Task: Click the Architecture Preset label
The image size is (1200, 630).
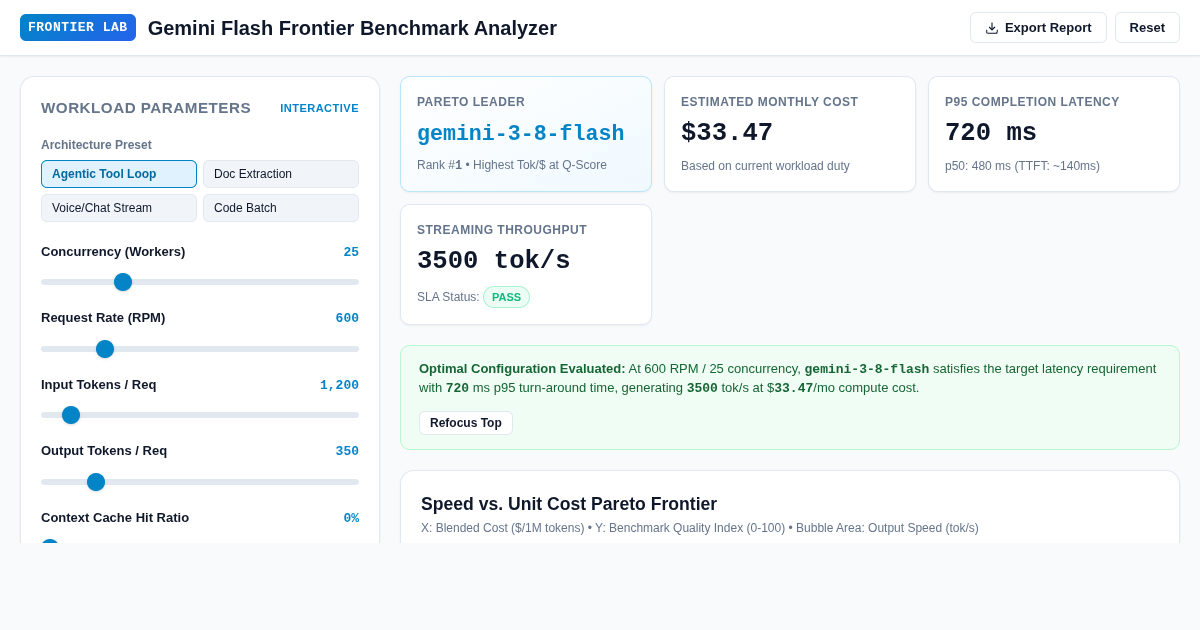Action: coord(96,145)
